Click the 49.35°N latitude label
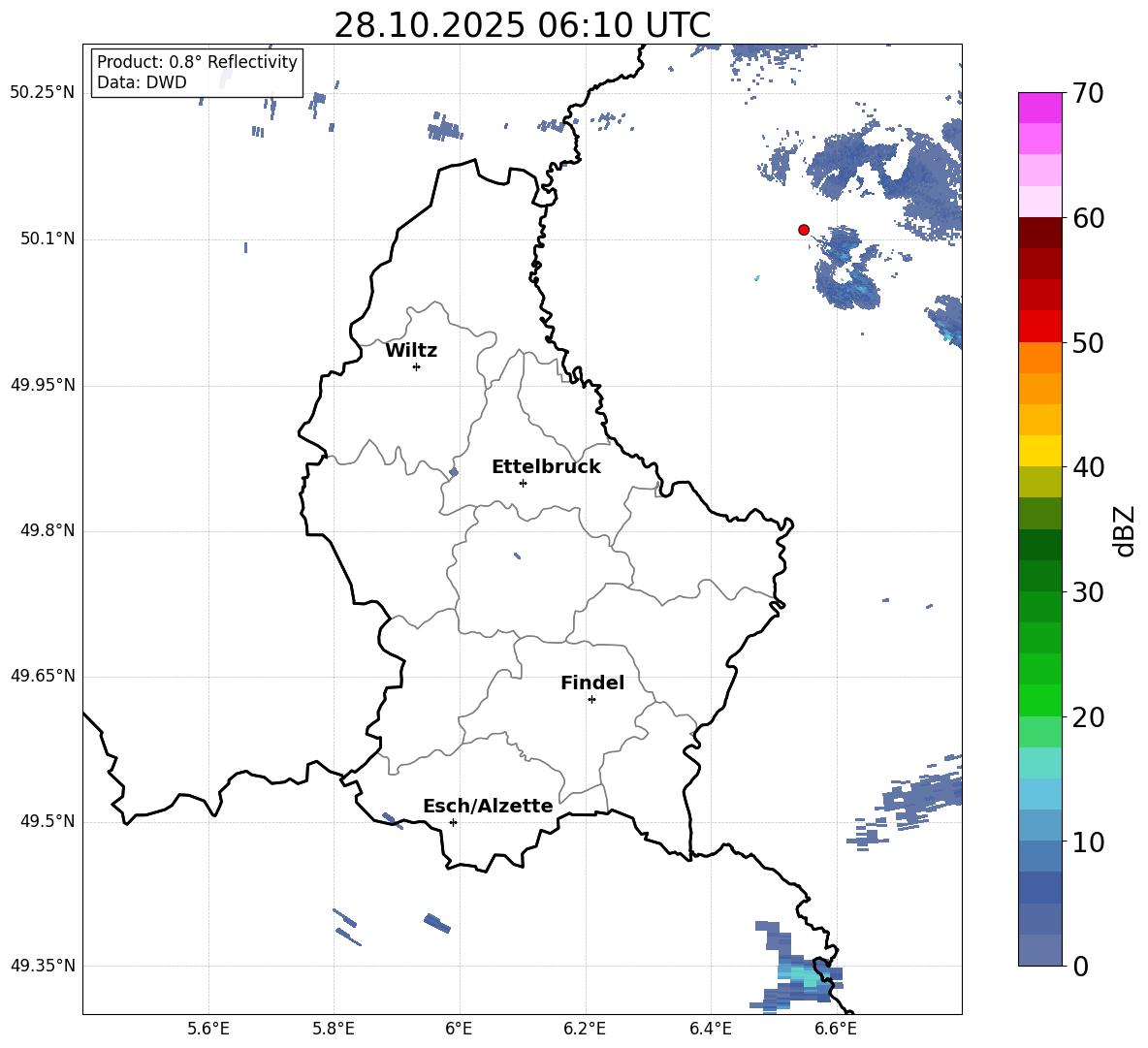This screenshot has height=1048, width=1148. [x=43, y=966]
